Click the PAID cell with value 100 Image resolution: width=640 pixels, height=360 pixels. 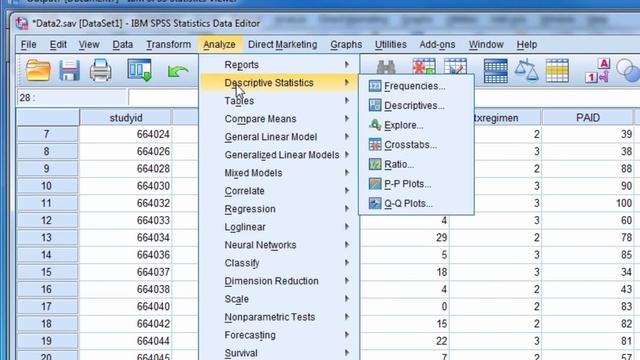tap(588, 203)
